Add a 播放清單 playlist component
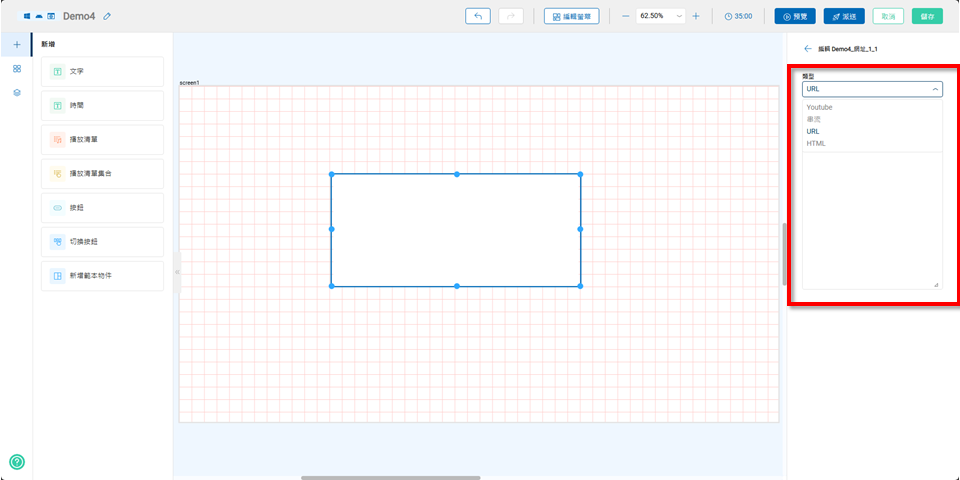 (102, 140)
